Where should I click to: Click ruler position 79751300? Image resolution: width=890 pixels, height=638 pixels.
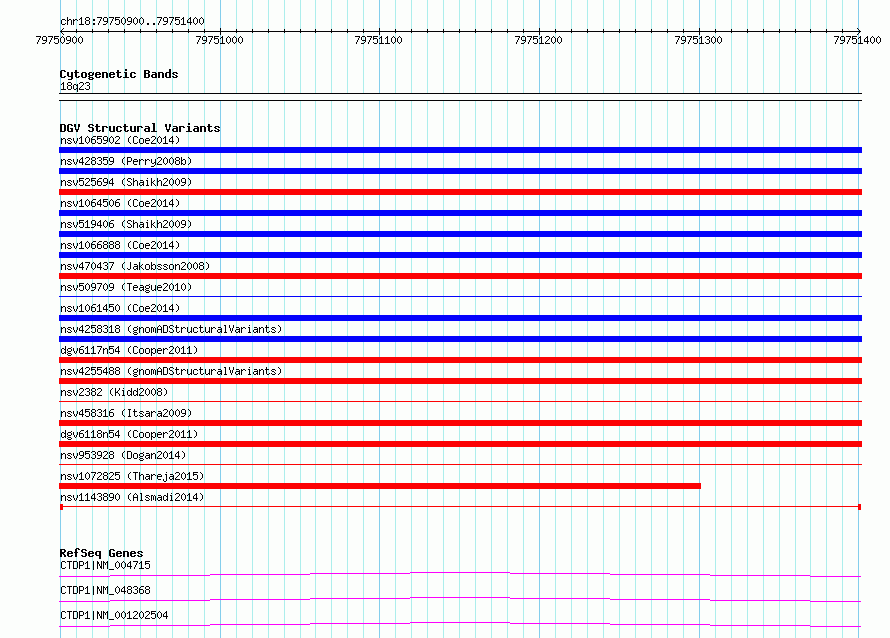coord(698,40)
